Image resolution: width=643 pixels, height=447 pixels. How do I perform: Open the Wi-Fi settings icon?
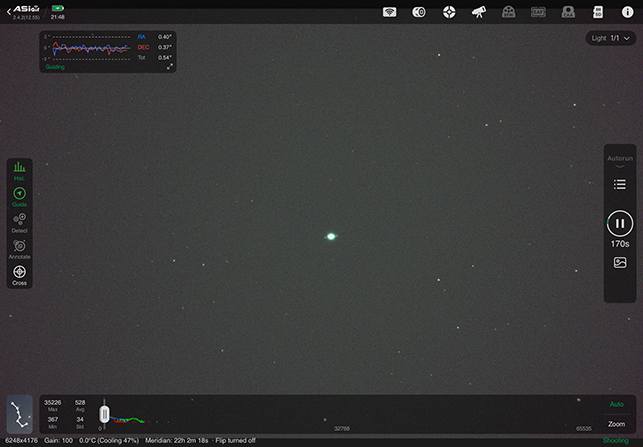(x=390, y=12)
